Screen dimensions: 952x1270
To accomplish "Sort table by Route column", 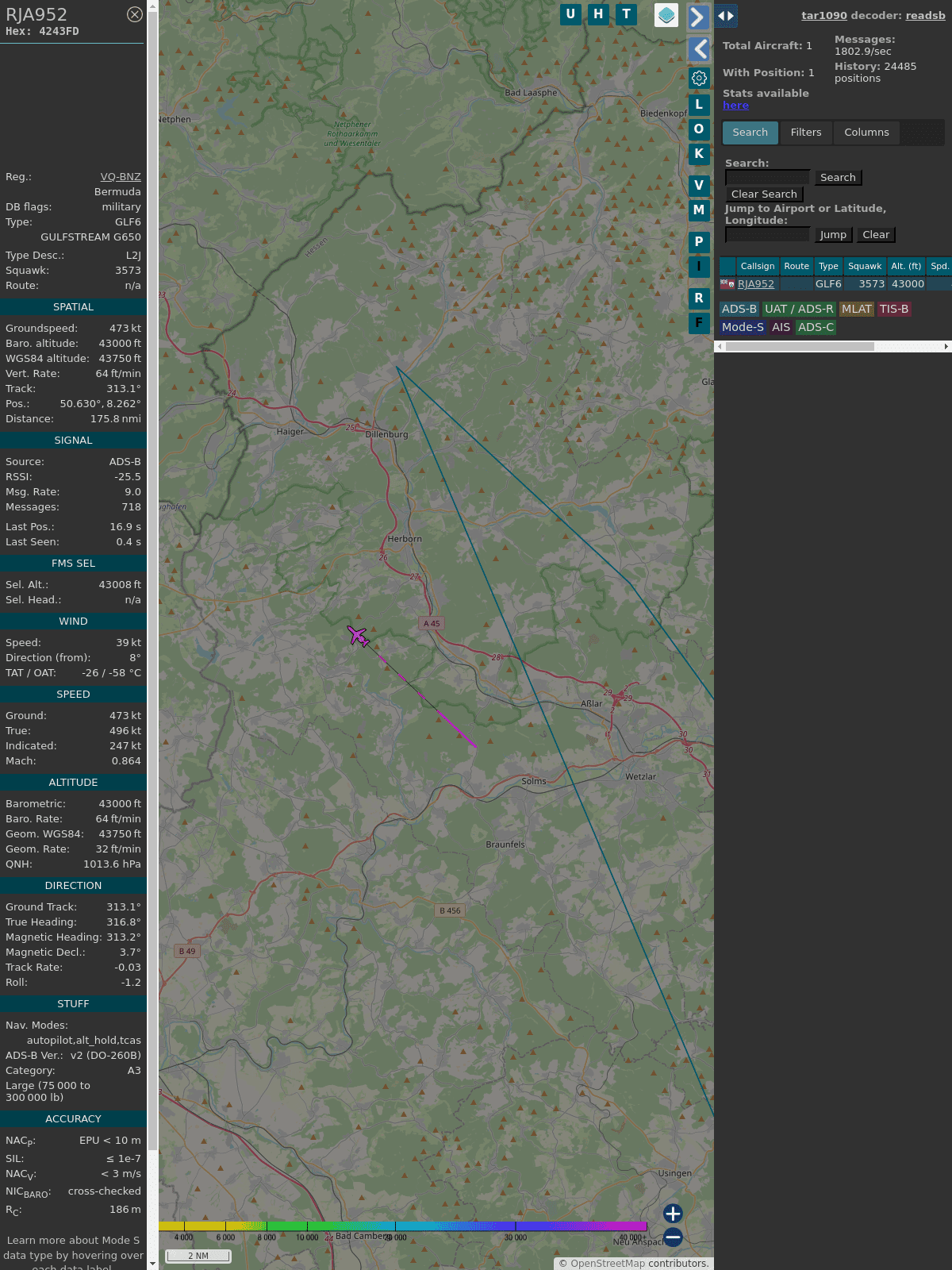I will [797, 266].
